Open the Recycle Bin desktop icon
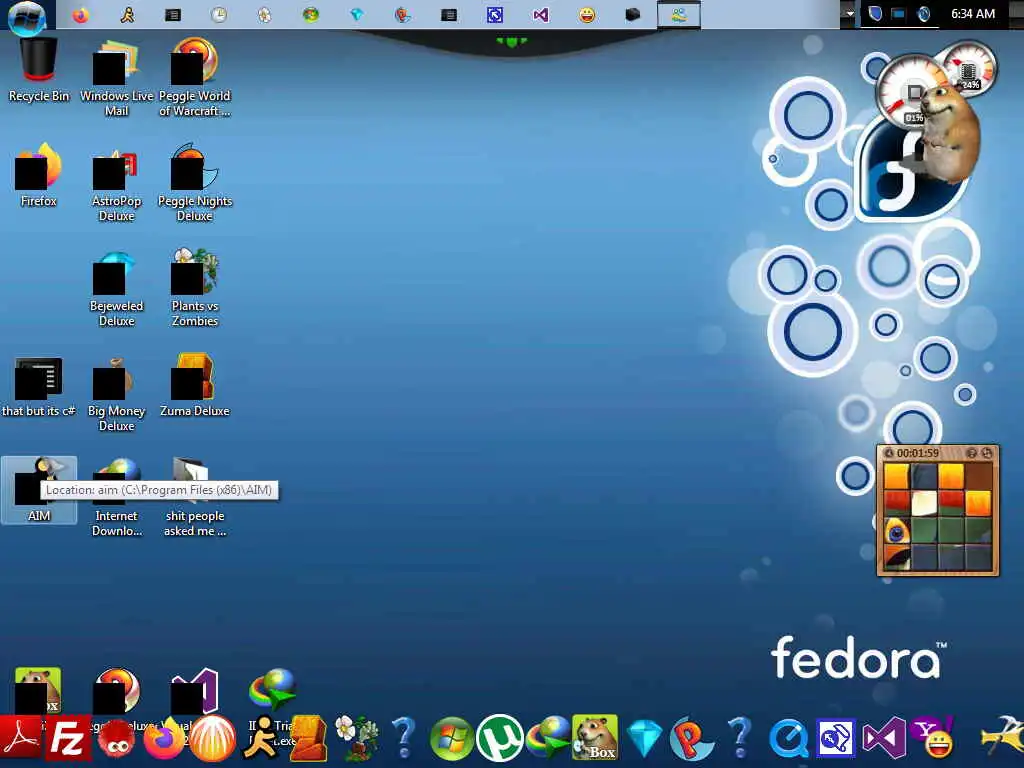 click(x=39, y=71)
